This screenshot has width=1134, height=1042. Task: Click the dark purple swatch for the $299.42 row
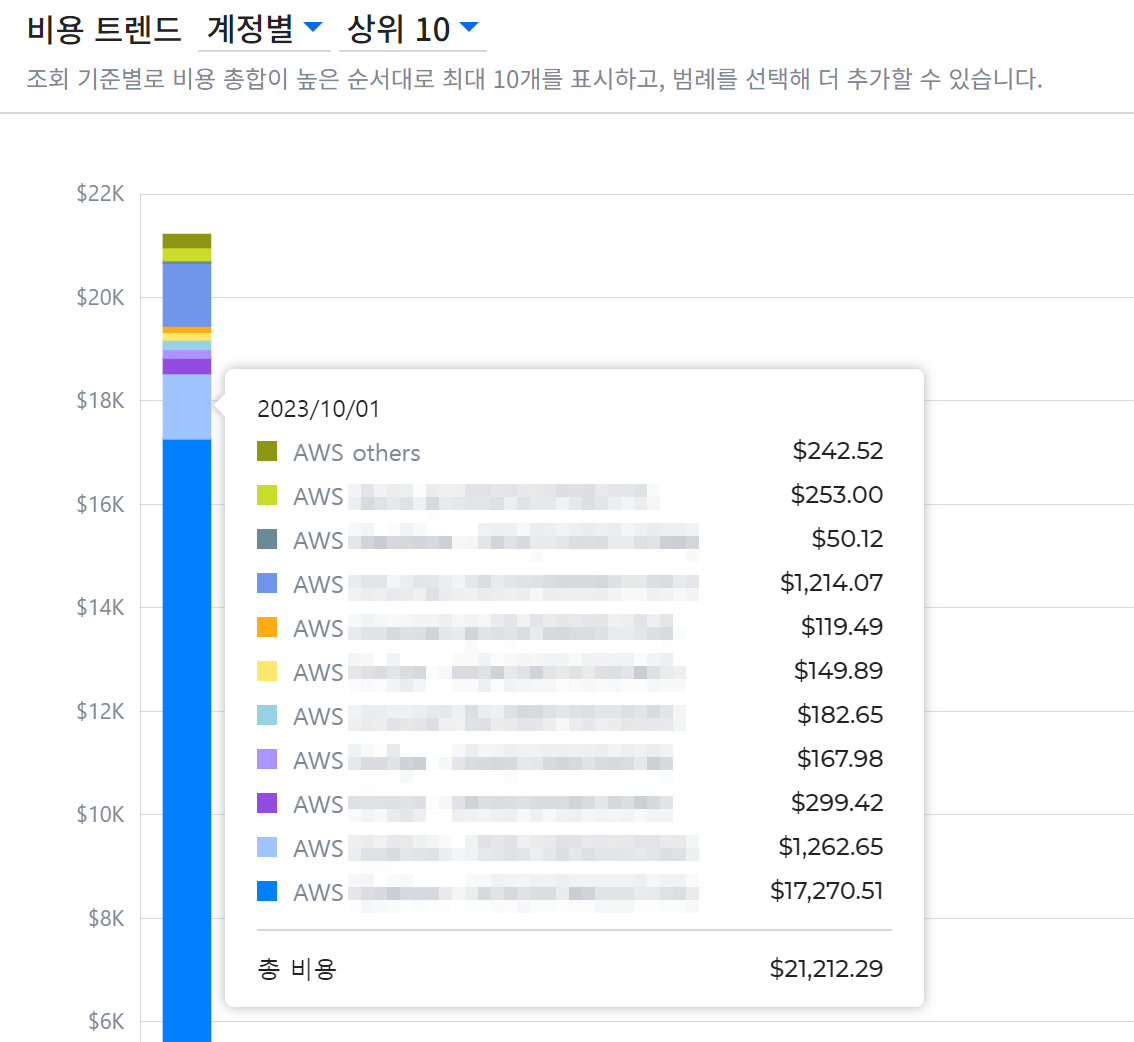point(267,803)
